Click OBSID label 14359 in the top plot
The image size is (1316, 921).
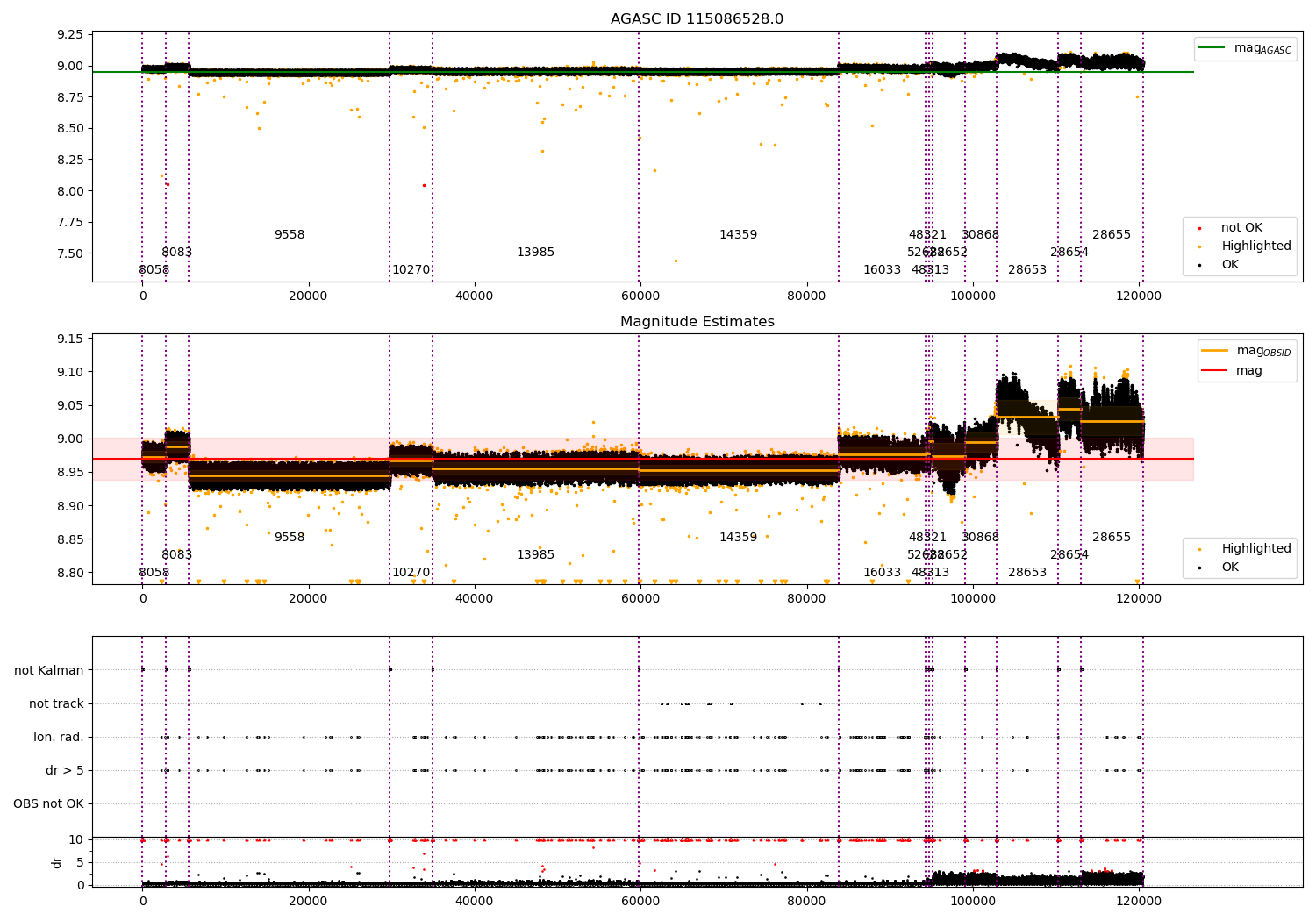click(738, 235)
